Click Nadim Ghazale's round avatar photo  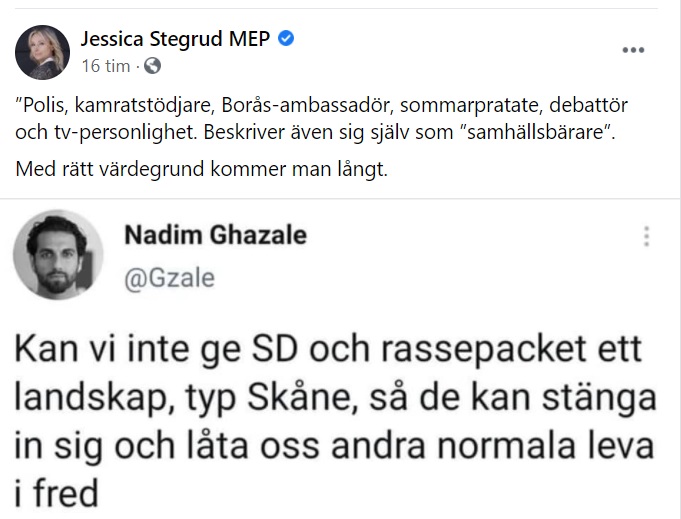(x=58, y=254)
